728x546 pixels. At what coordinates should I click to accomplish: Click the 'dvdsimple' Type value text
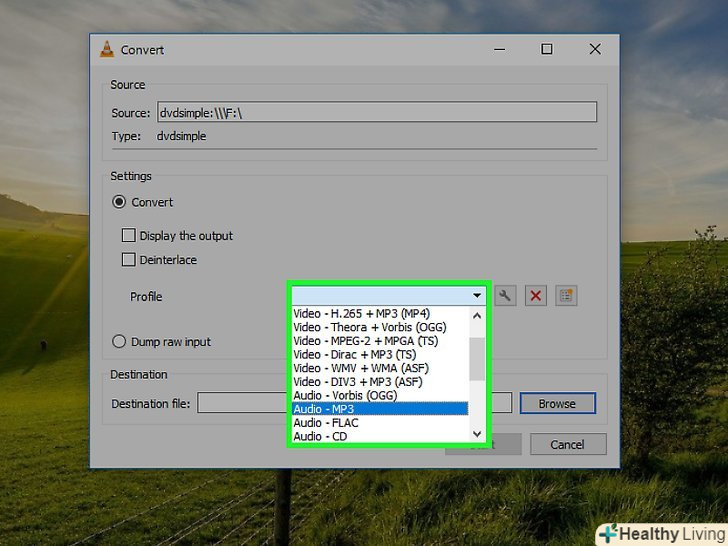(x=182, y=136)
